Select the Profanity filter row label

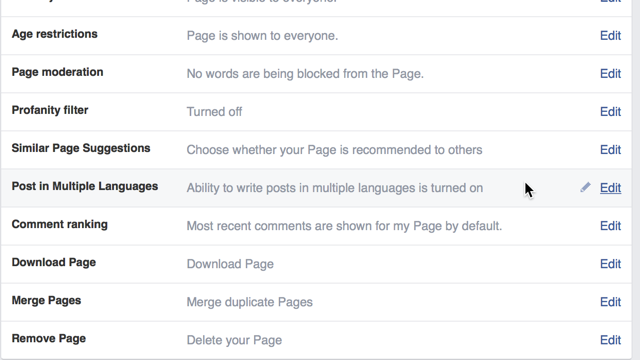click(50, 110)
